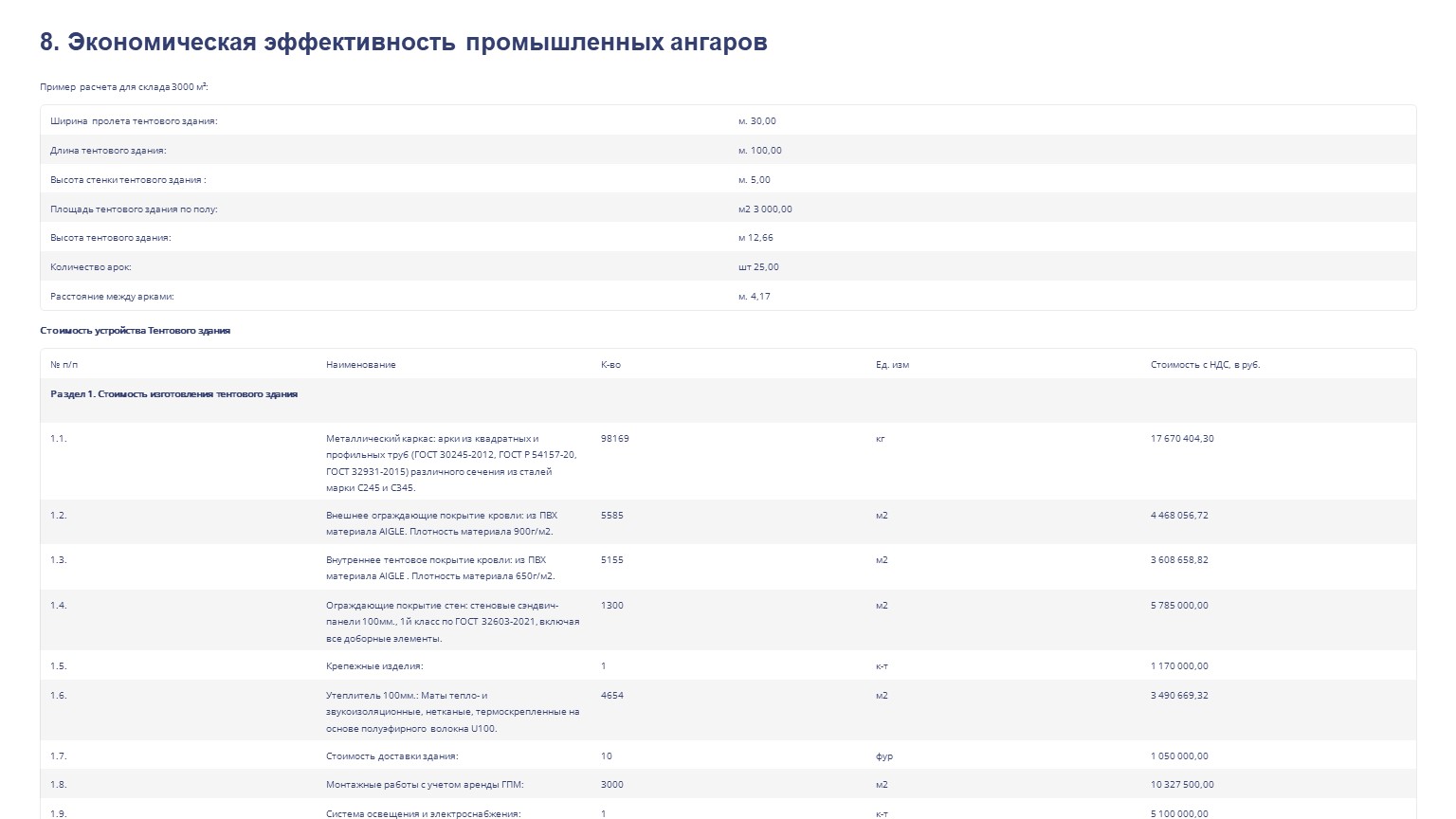Select the "Количество арок" row label
Image resolution: width=1456 pixels, height=819 pixels.
91,267
